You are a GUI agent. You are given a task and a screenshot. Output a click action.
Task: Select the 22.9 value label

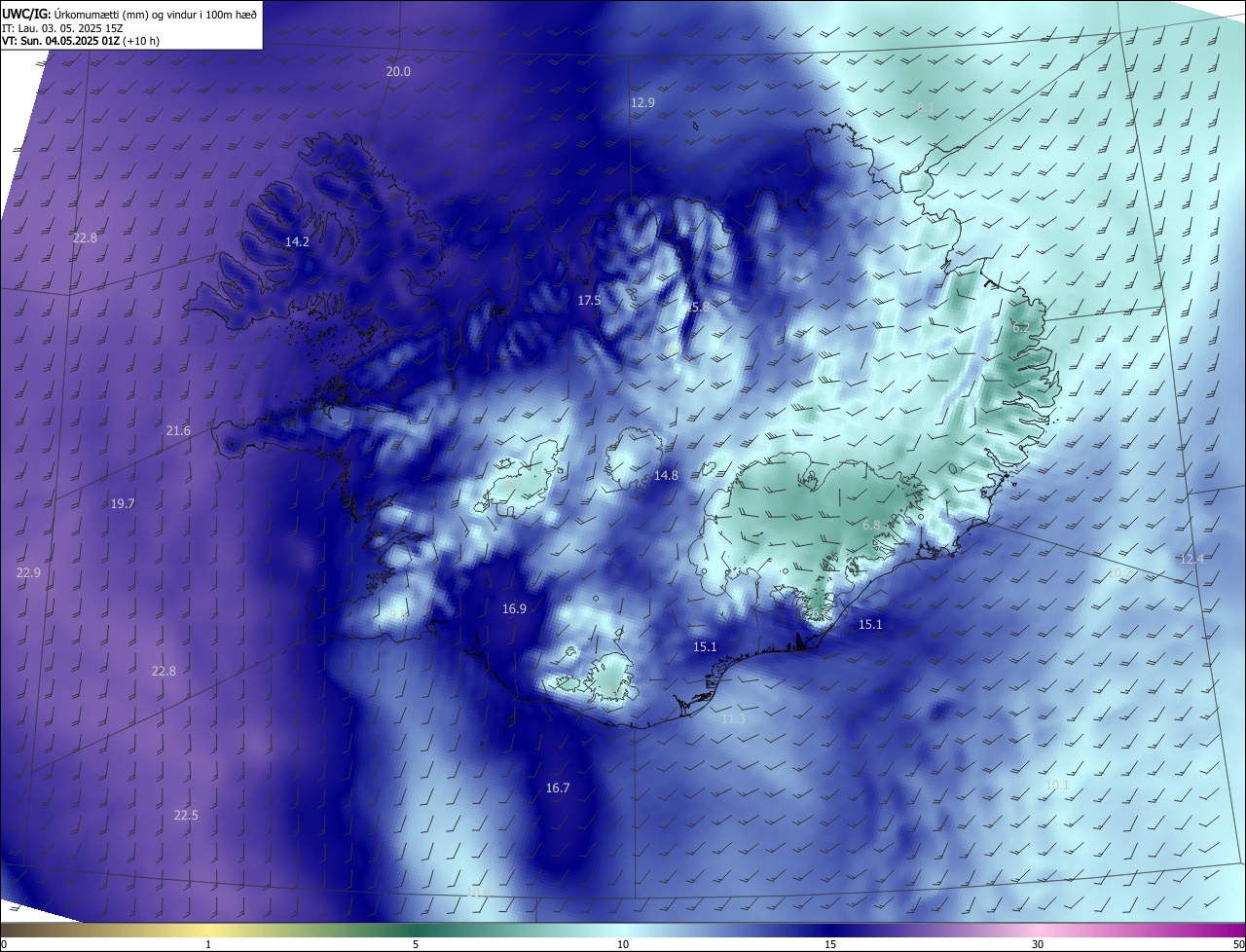28,573
